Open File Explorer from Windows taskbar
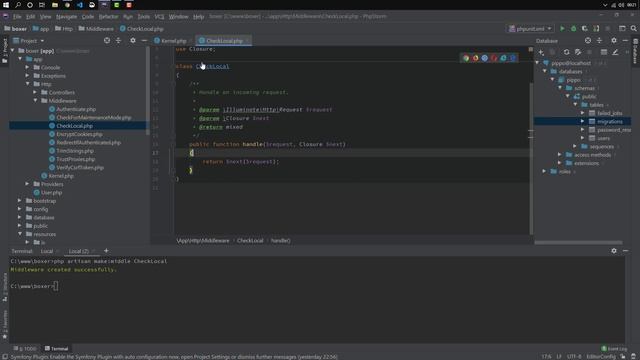Viewport: 640px width, 360px height. 55,5
